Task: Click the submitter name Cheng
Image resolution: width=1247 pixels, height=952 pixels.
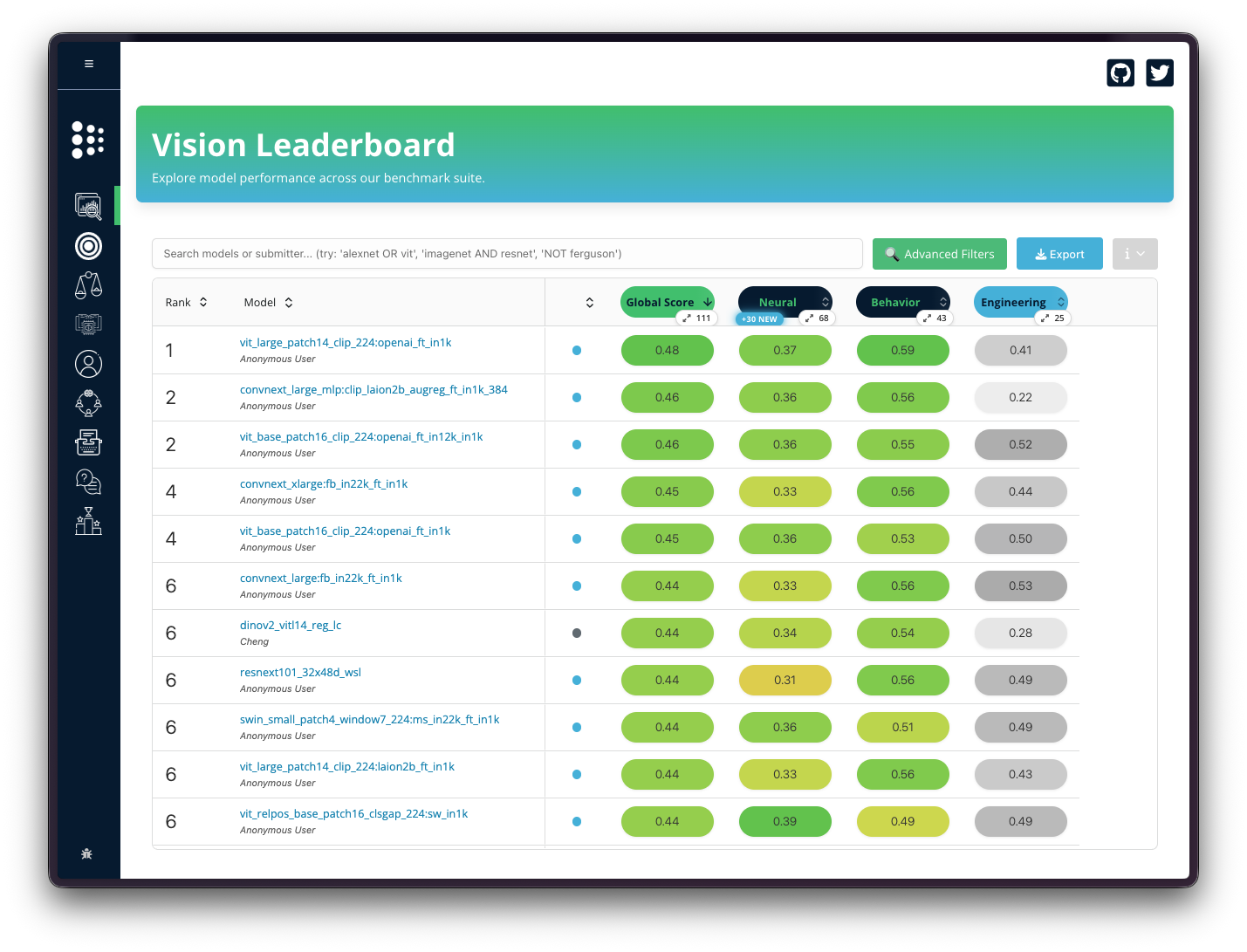Action: point(254,641)
